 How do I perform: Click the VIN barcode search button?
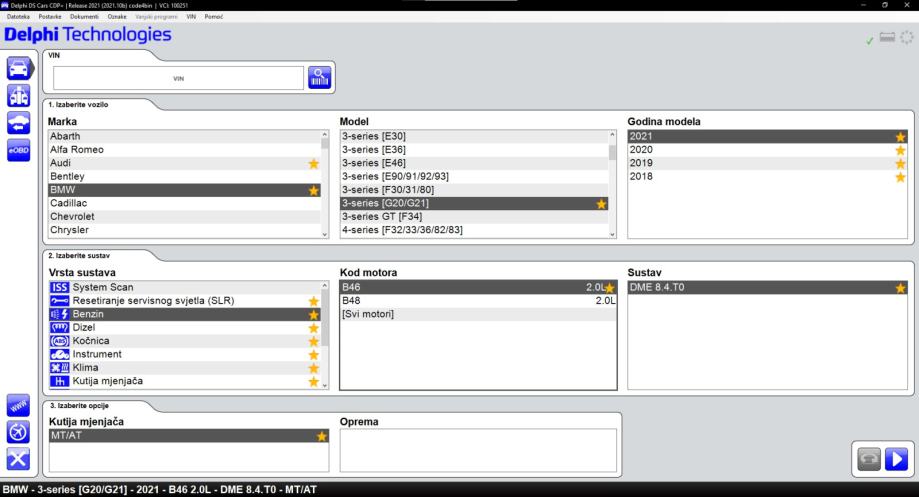(319, 77)
